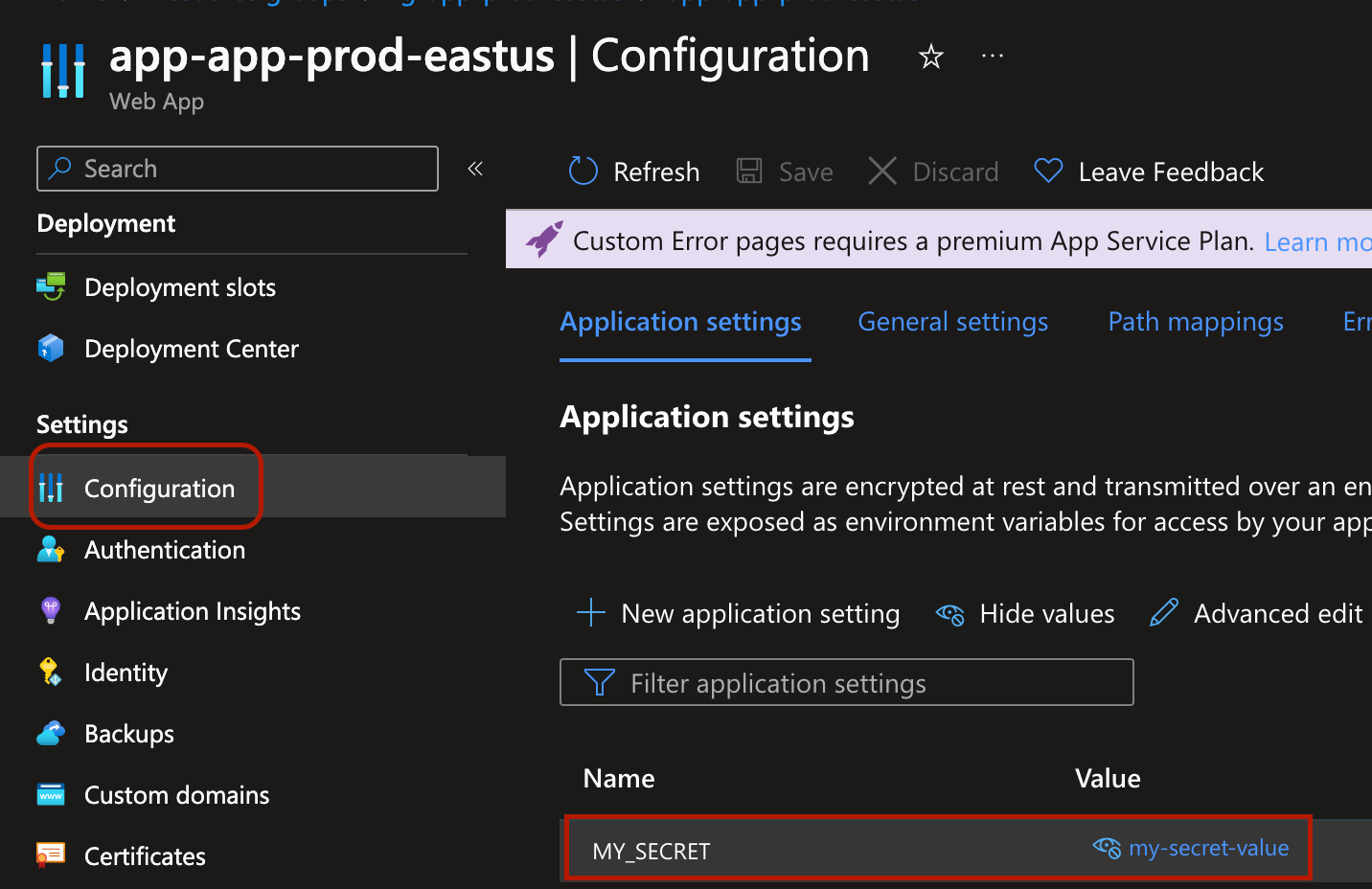
Task: Switch to General settings tab
Action: click(x=952, y=322)
